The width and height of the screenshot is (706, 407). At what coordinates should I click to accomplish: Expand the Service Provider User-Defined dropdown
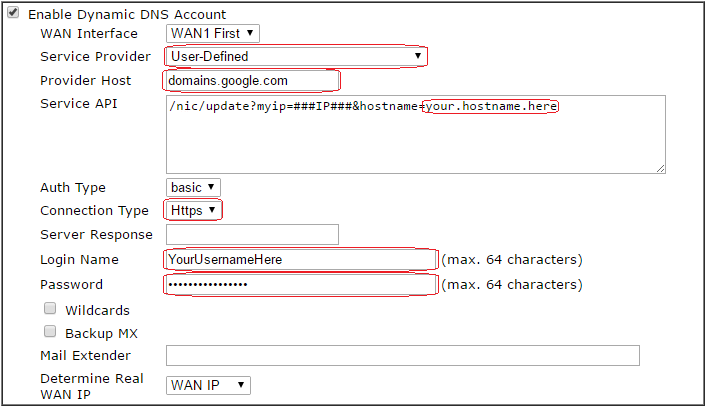[295, 56]
